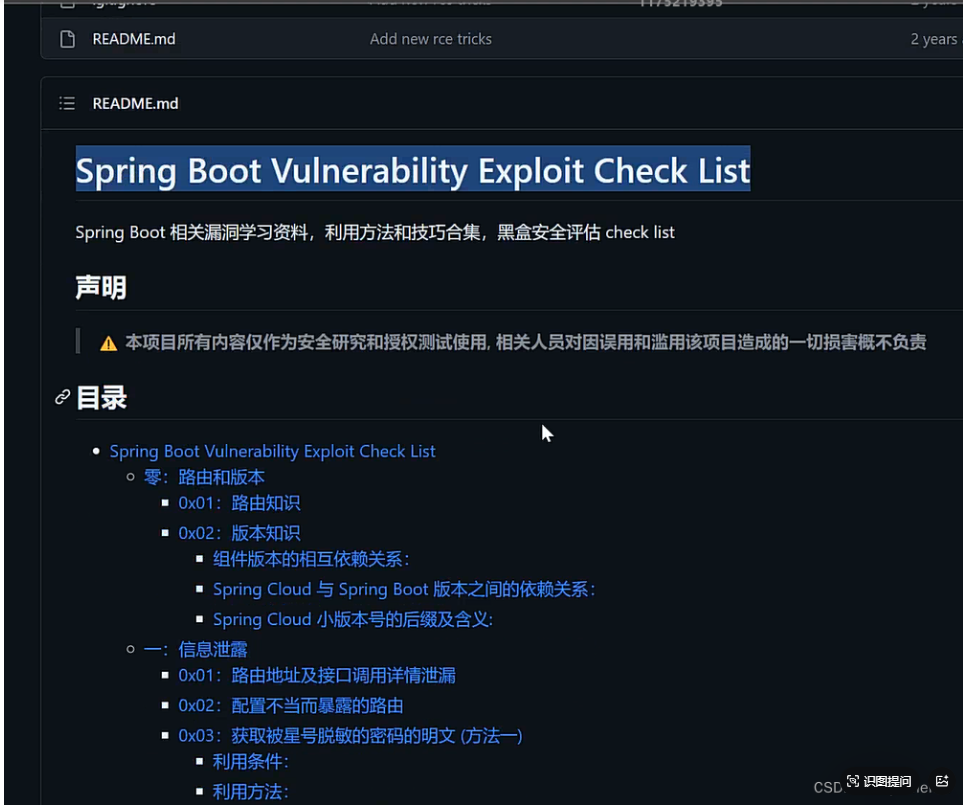963x805 pixels.
Task: Open the README outline list icon
Action: point(67,103)
